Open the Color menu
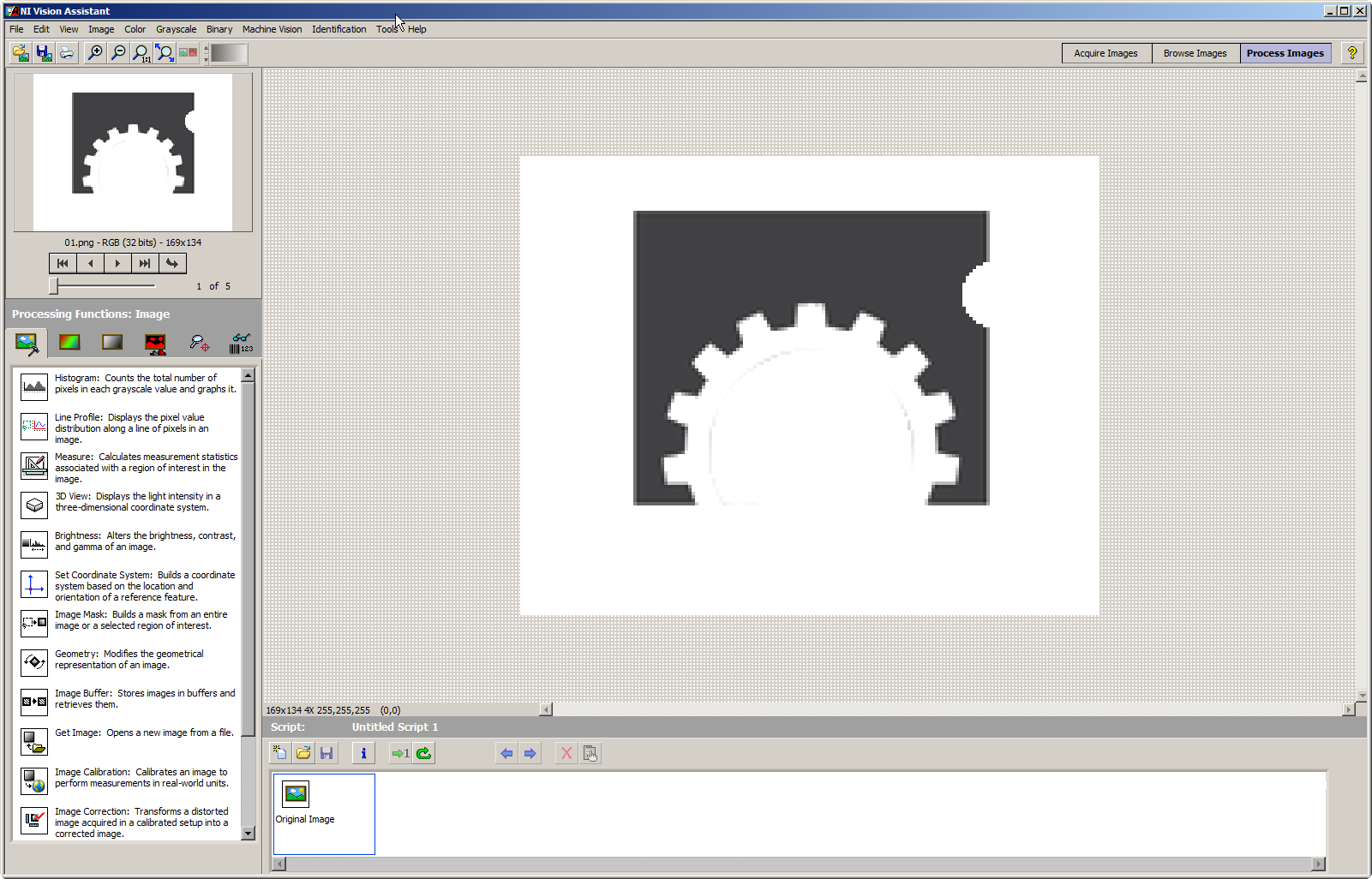Screen dimensions: 1372x879 135,29
